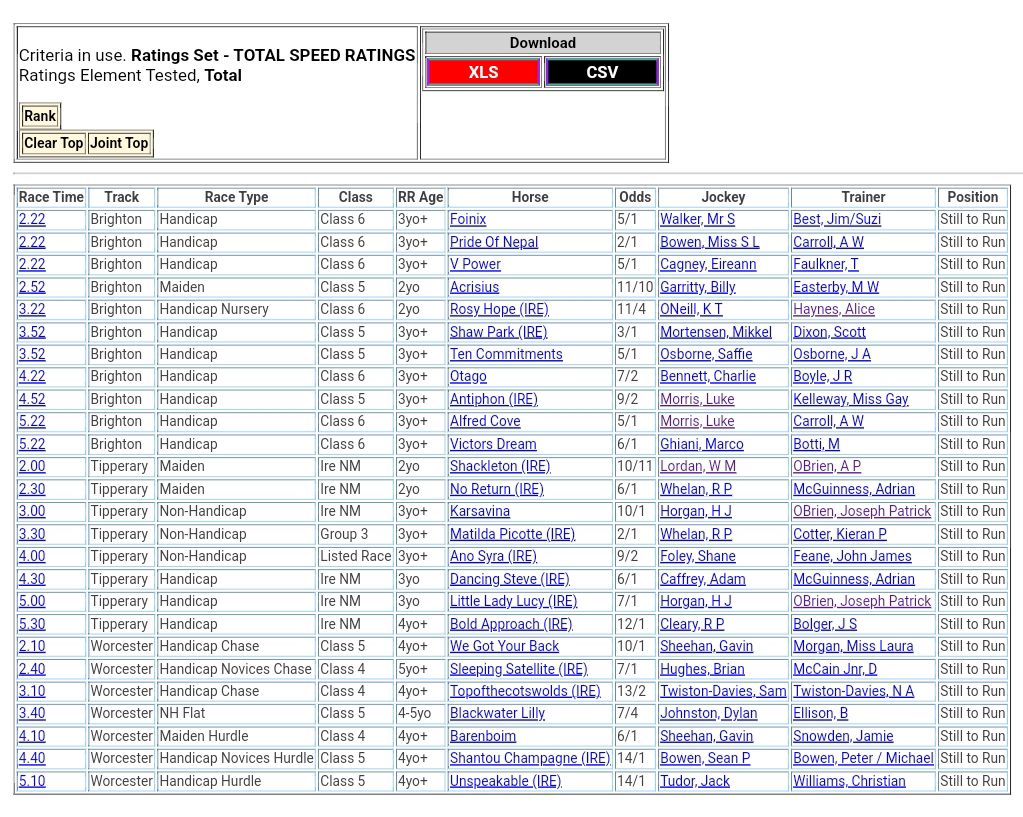Download ratings as CSV file

[602, 72]
